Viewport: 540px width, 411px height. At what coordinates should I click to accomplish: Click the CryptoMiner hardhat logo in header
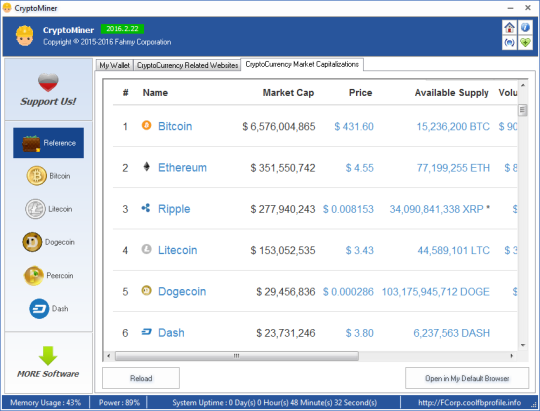point(25,36)
